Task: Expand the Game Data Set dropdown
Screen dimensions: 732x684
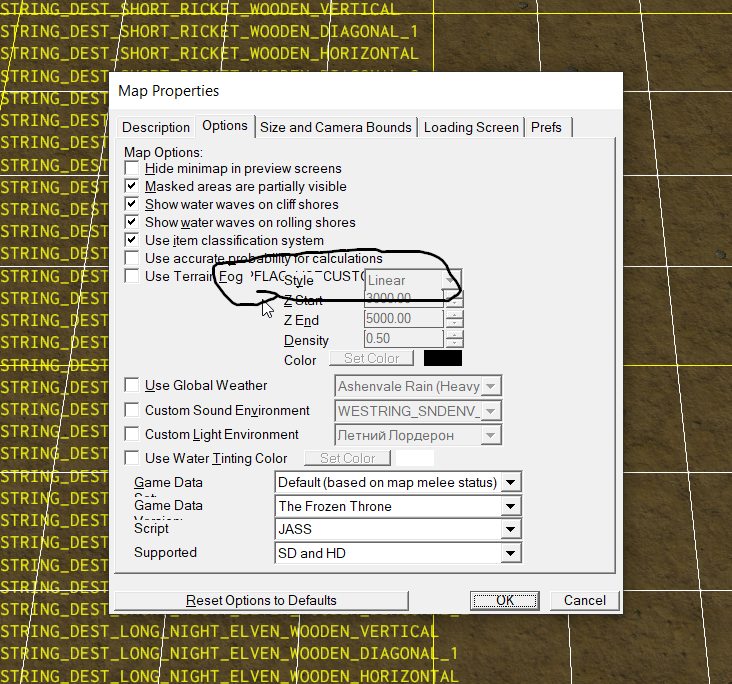Action: coord(398,482)
